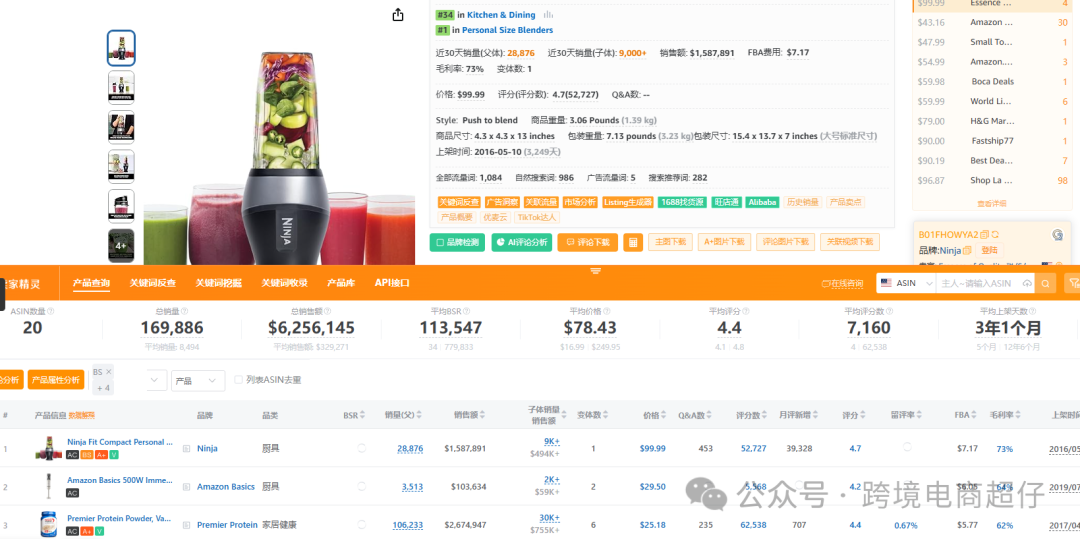
Task: Click 关联视频下载 button
Action: point(849,242)
